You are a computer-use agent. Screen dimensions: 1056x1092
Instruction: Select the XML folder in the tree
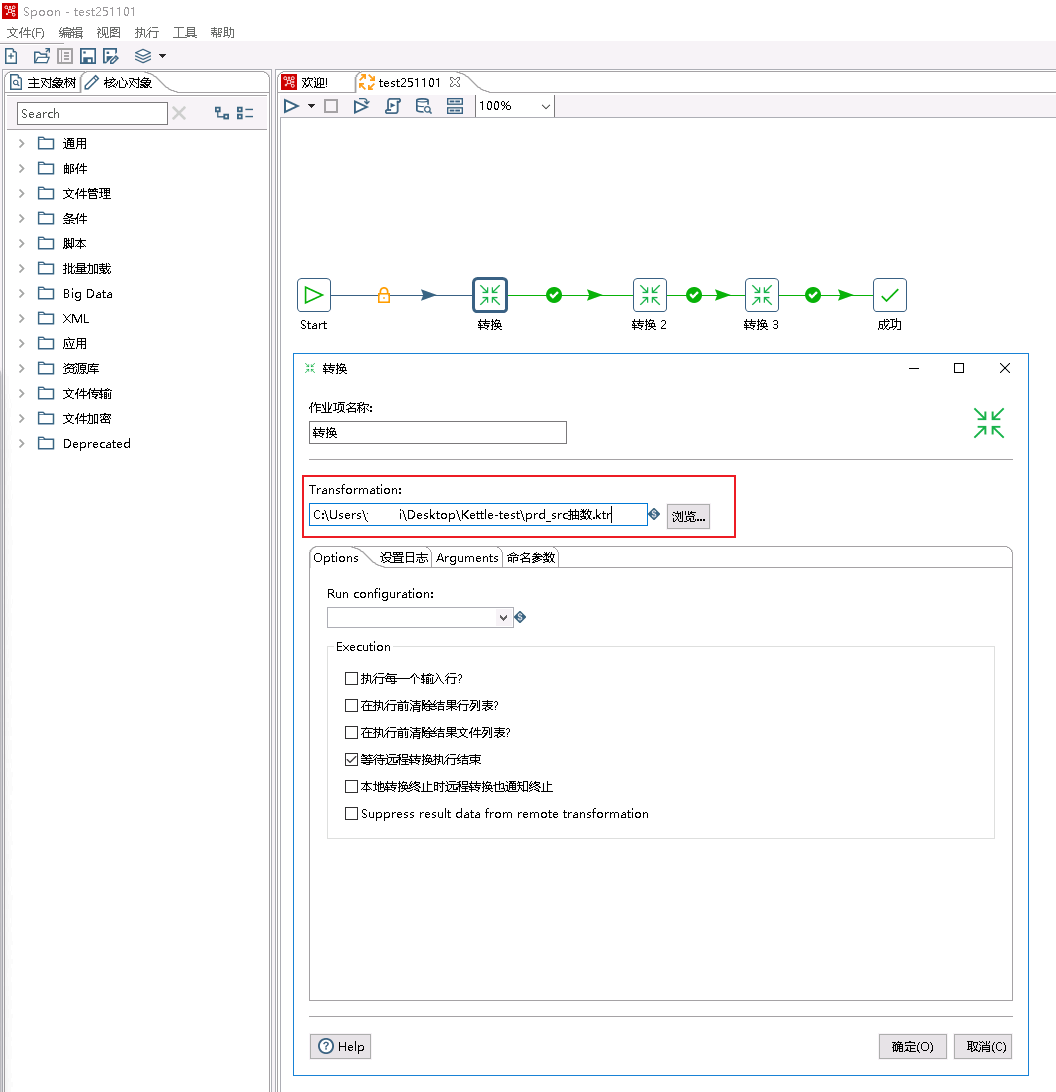pyautogui.click(x=75, y=318)
